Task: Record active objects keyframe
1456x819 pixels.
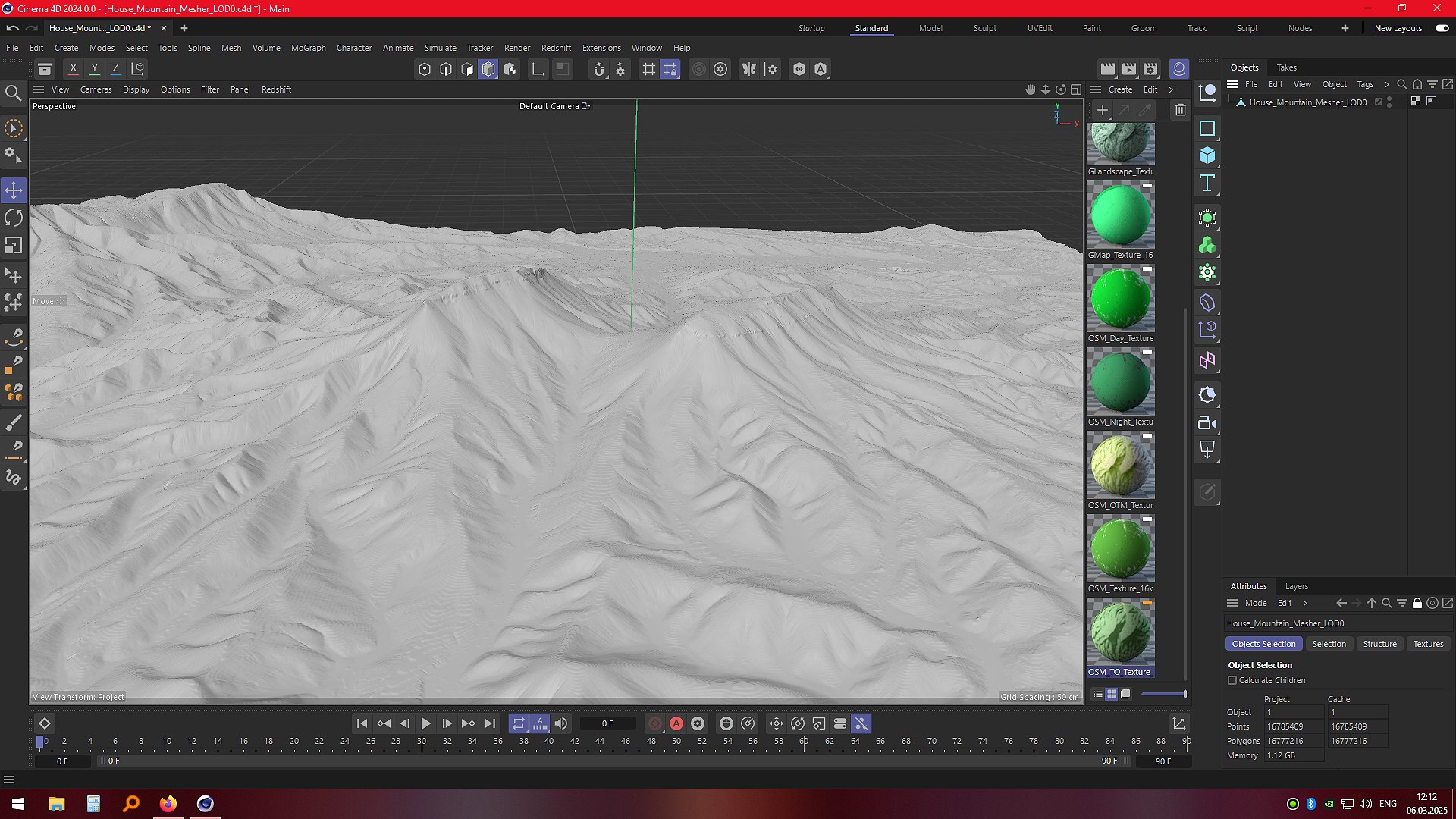Action: point(655,723)
